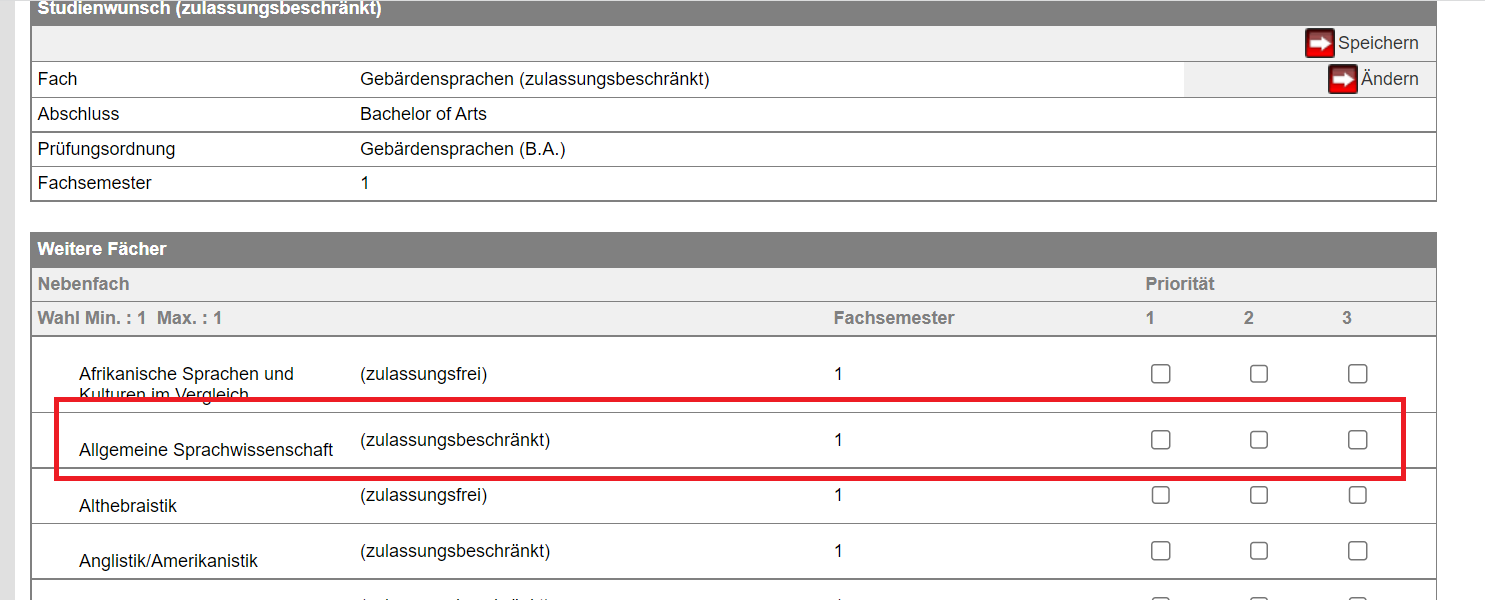Click the red arrow icon beside Speichern
The width and height of the screenshot is (1485, 600).
(1318, 42)
